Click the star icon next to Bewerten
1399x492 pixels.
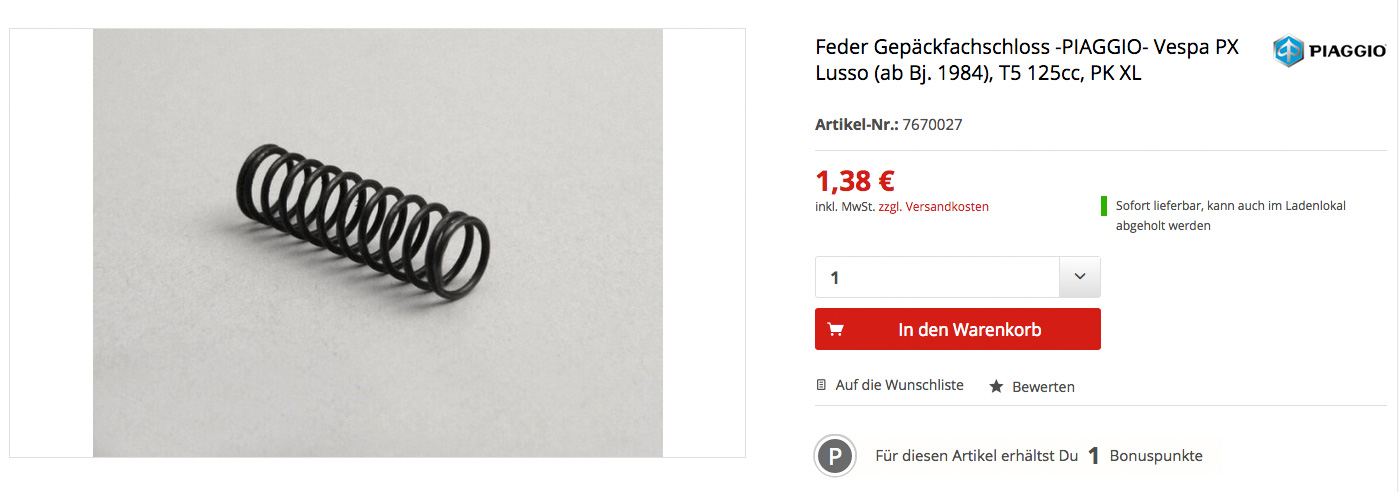(996, 386)
